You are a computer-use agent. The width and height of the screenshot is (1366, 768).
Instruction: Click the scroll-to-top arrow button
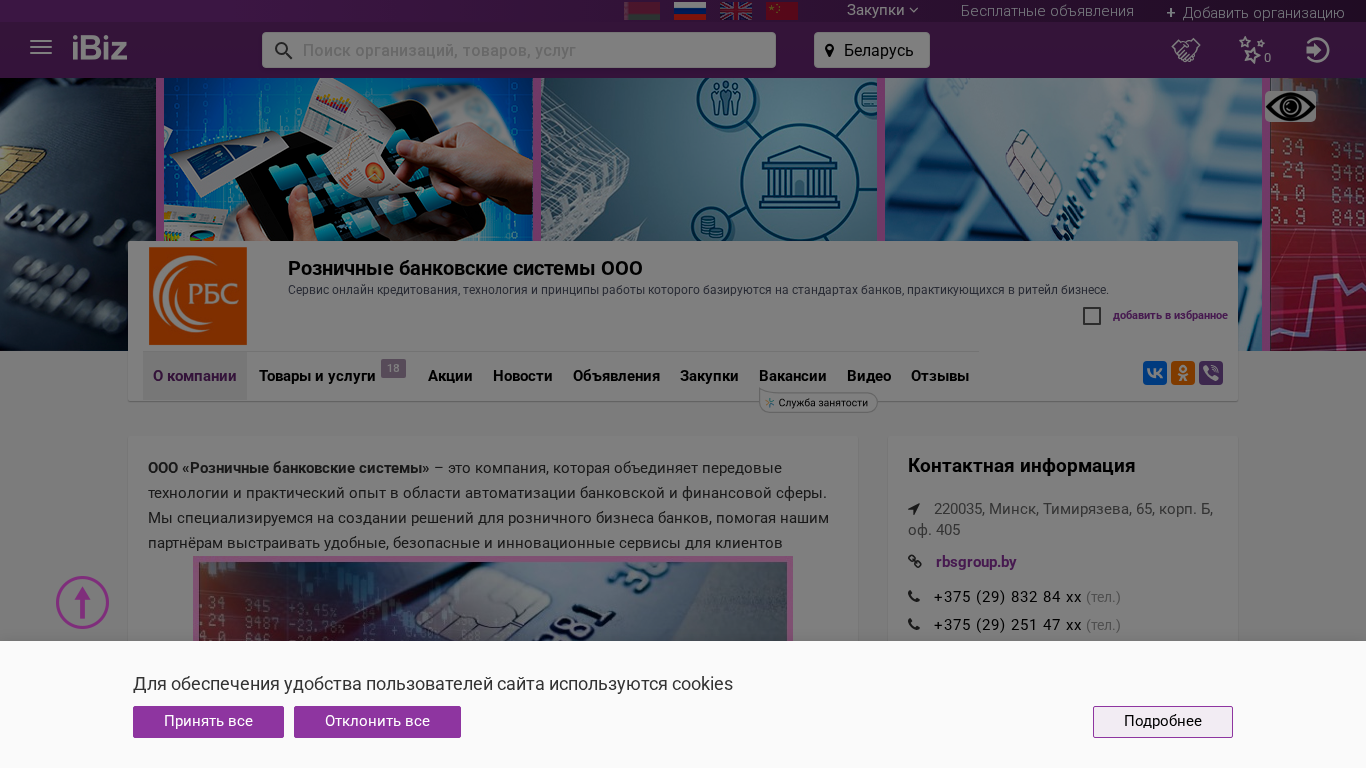click(x=82, y=603)
